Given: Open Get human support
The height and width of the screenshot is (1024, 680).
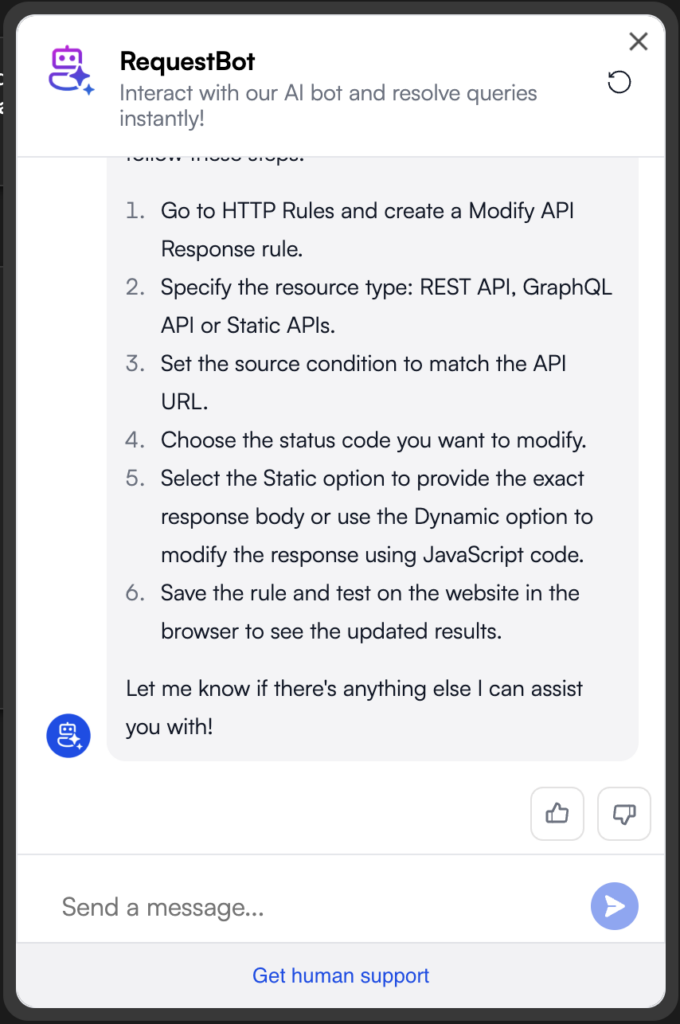Looking at the screenshot, I should 340,975.
